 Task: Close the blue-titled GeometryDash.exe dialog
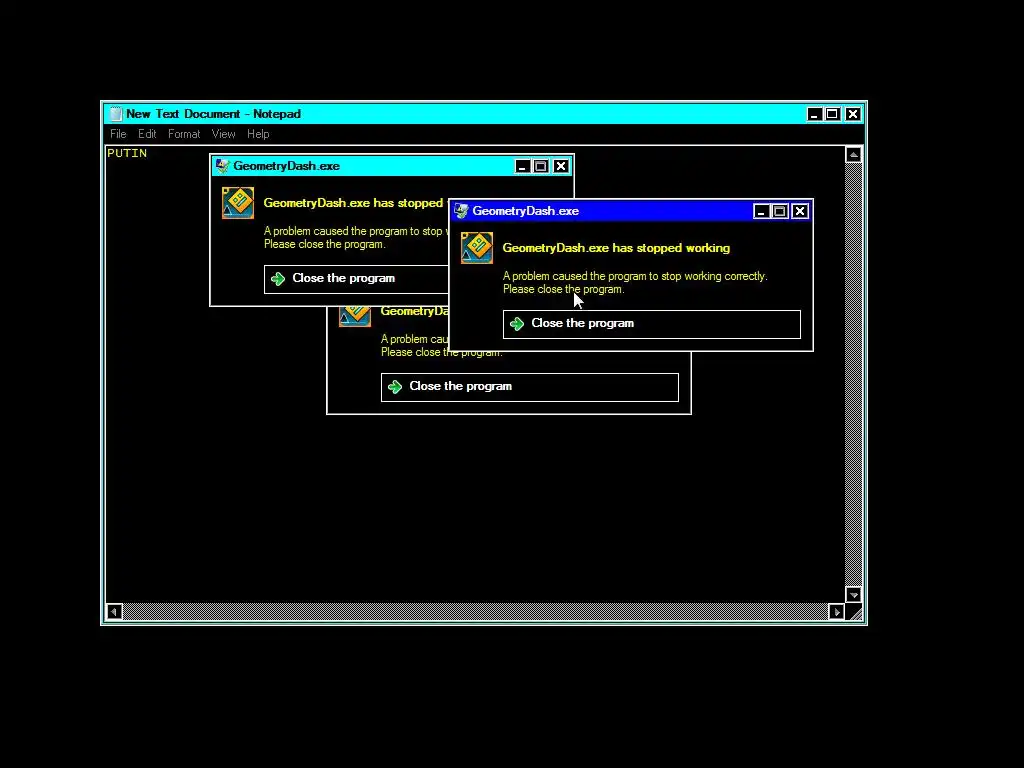800,212
